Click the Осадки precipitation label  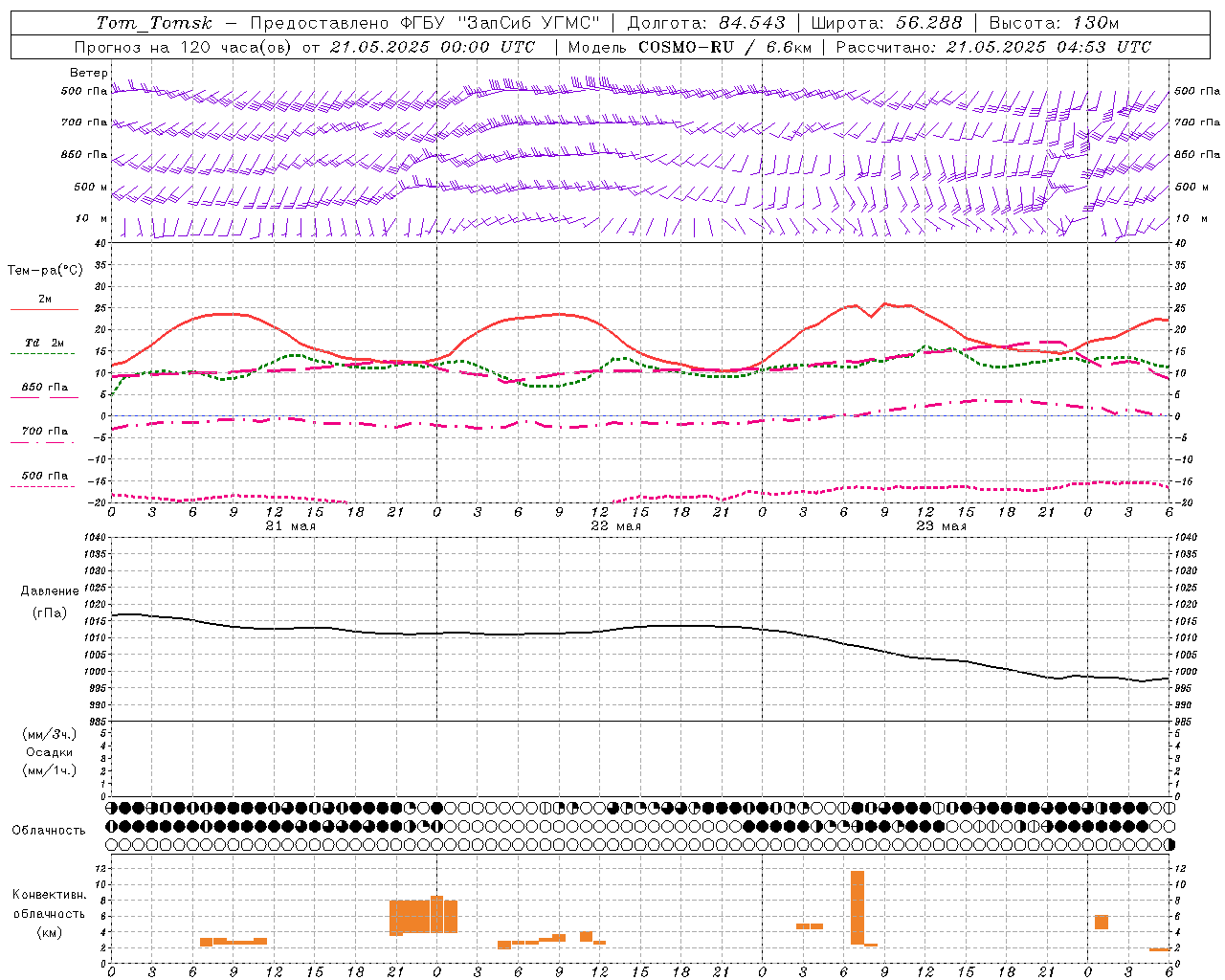pyautogui.click(x=50, y=752)
